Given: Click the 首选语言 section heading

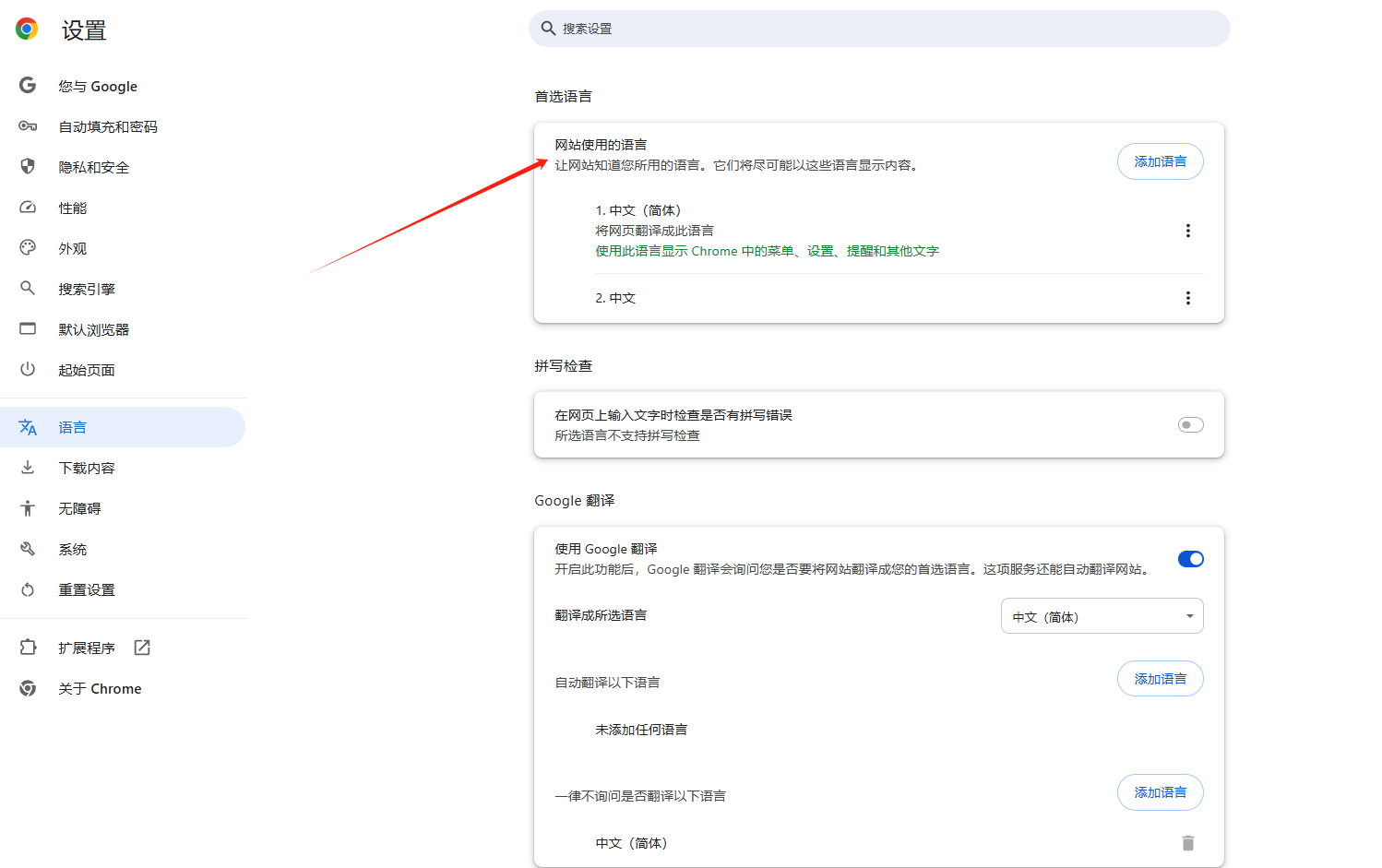Looking at the screenshot, I should tap(564, 96).
